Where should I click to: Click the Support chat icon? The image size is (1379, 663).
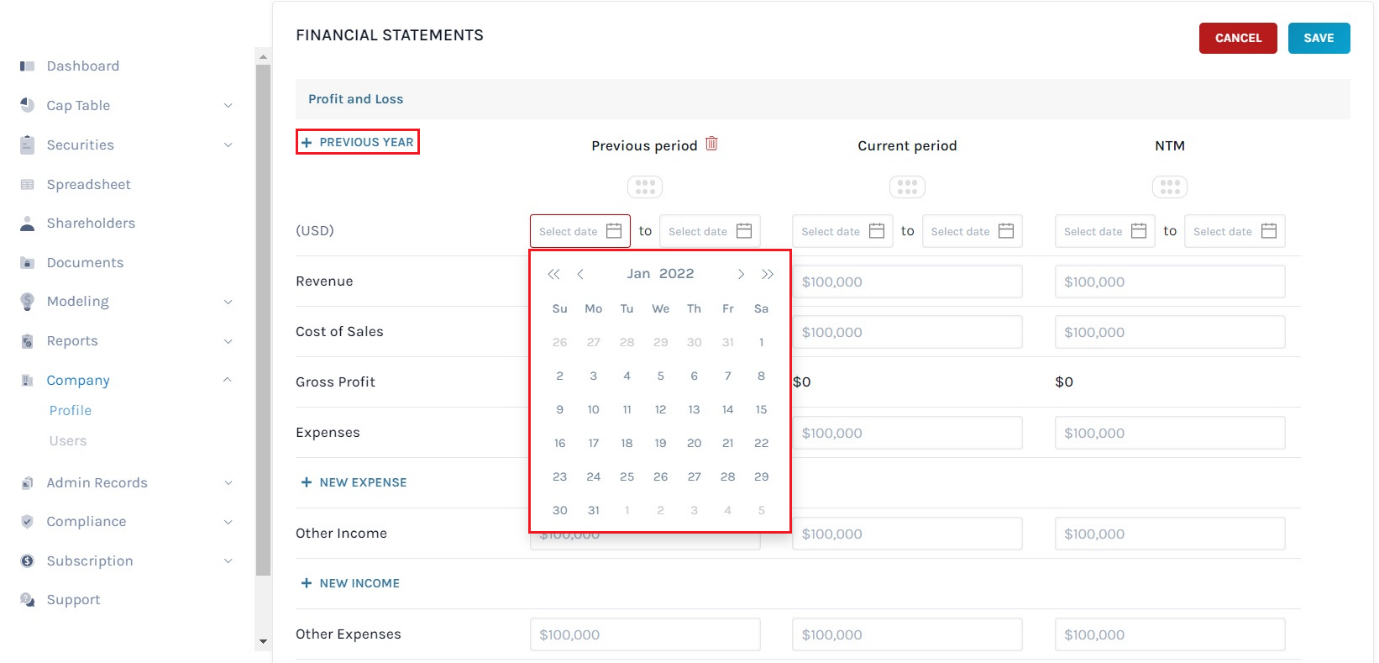click(x=28, y=599)
